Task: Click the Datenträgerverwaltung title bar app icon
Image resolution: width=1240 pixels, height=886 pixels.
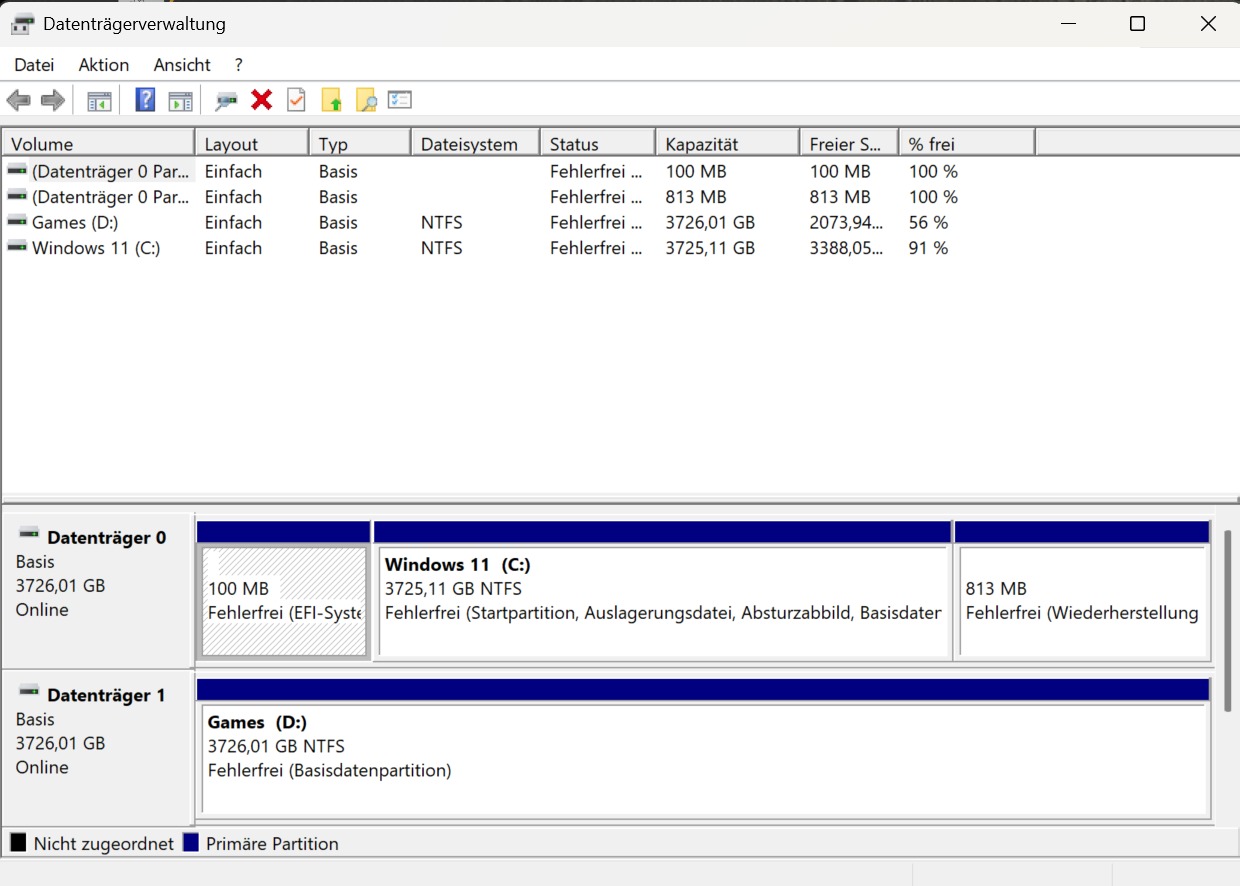Action: coord(22,23)
